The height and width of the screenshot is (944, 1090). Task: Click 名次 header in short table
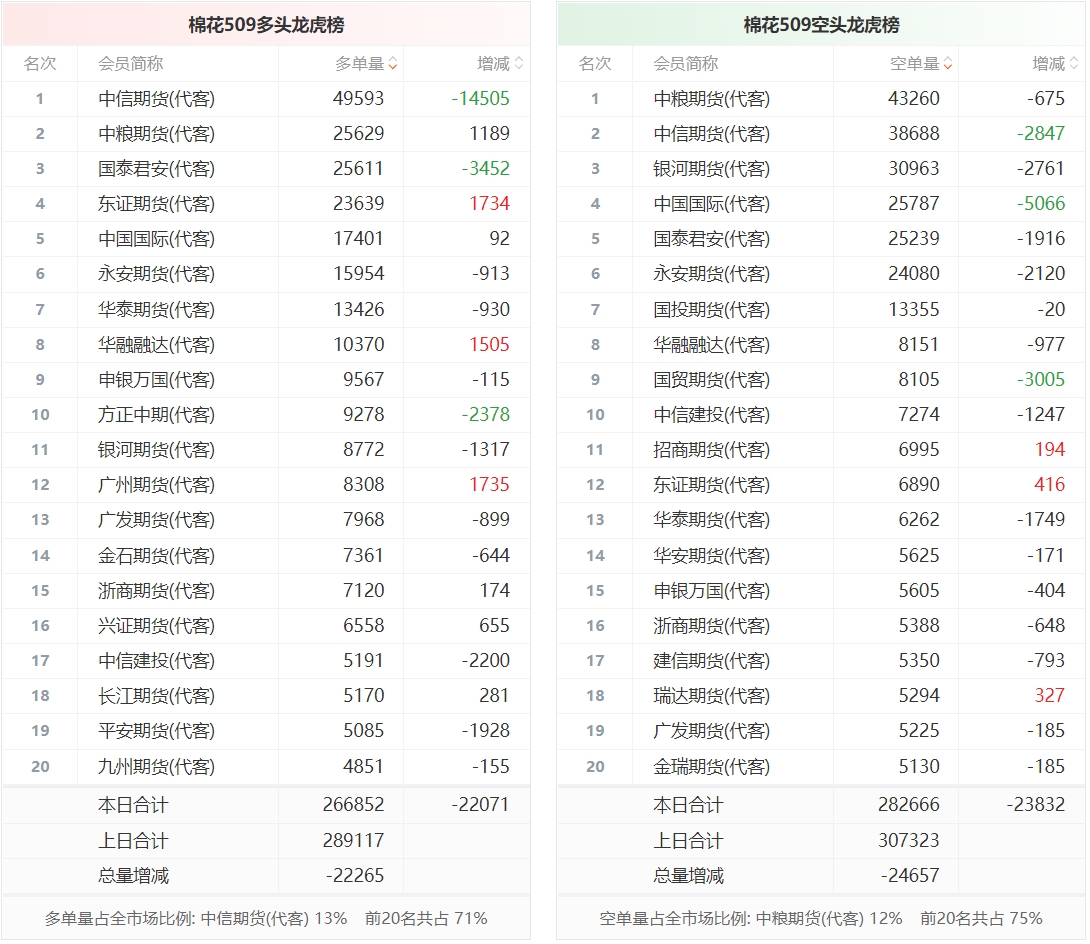pos(595,64)
